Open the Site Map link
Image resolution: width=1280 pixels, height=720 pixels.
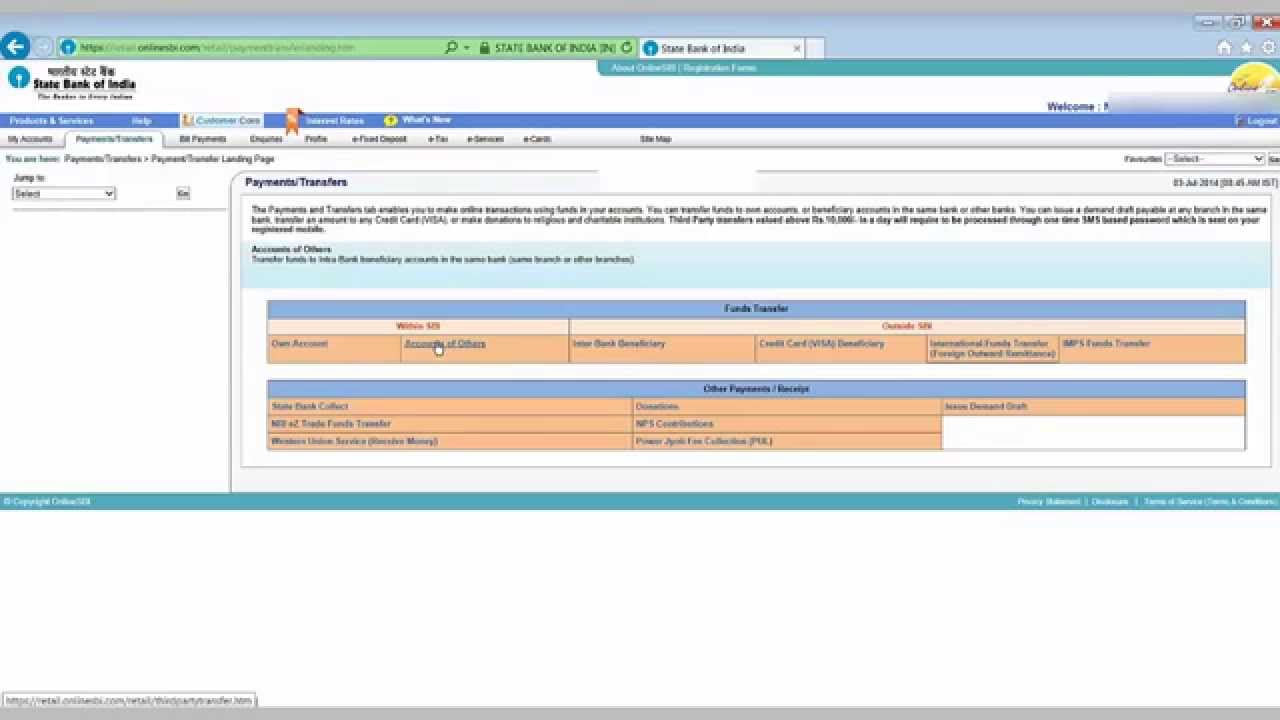[x=655, y=139]
